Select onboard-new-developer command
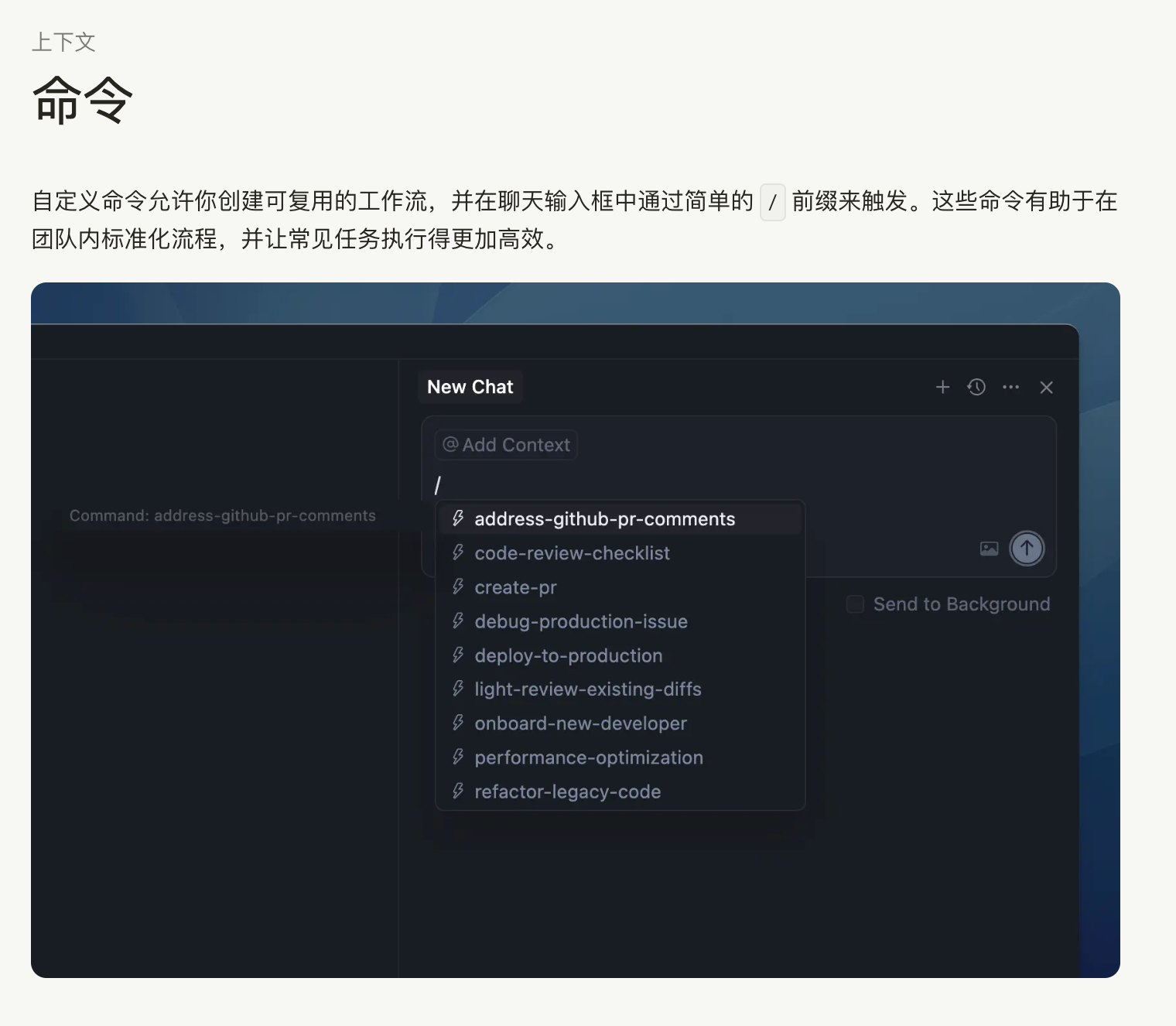The width and height of the screenshot is (1176, 1026). [x=620, y=723]
